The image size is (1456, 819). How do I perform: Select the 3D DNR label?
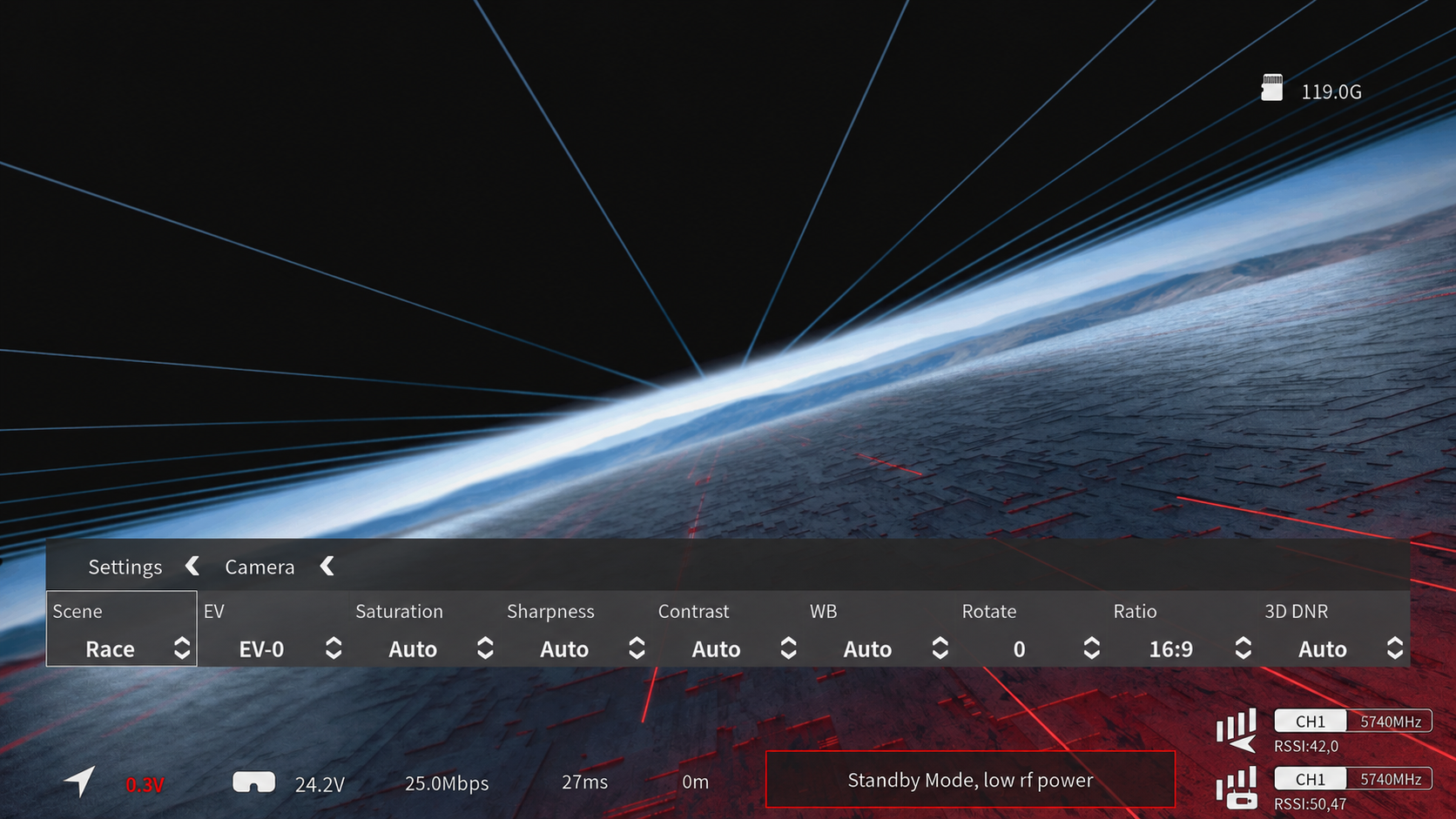(1296, 611)
